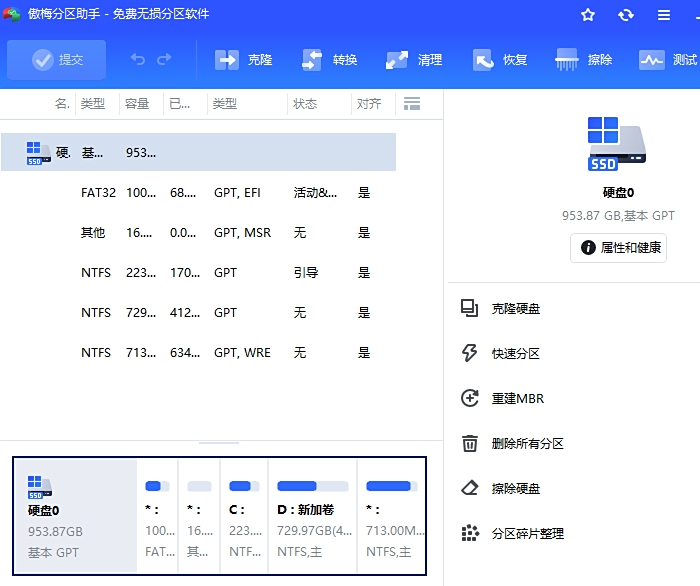Click the redo arrow icon

164,60
